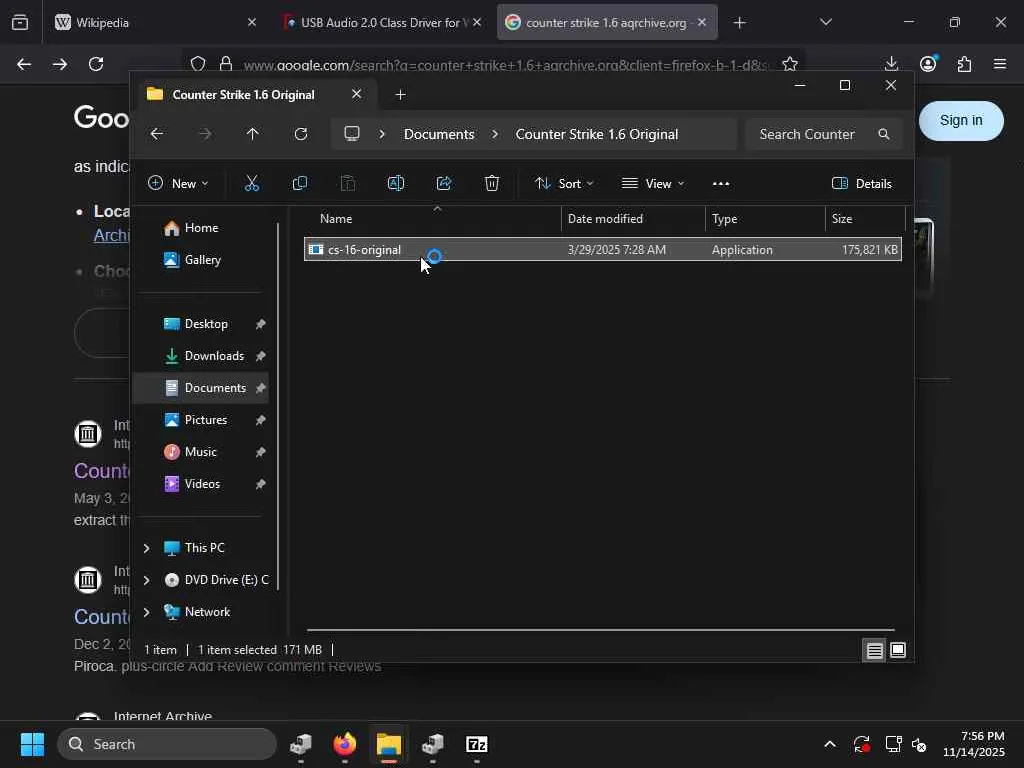
Task: Click Counter Strike 1.6 Original breadcrumb
Action: [597, 134]
